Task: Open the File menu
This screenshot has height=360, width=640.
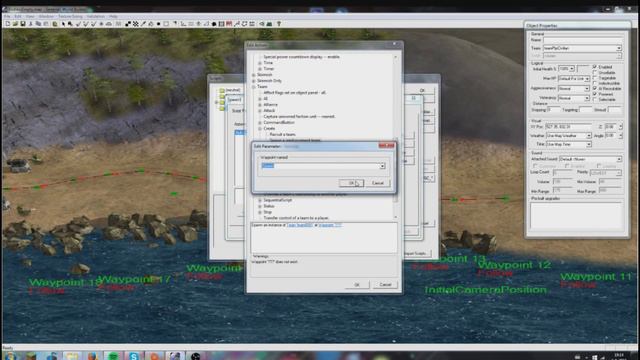Action: pos(7,16)
